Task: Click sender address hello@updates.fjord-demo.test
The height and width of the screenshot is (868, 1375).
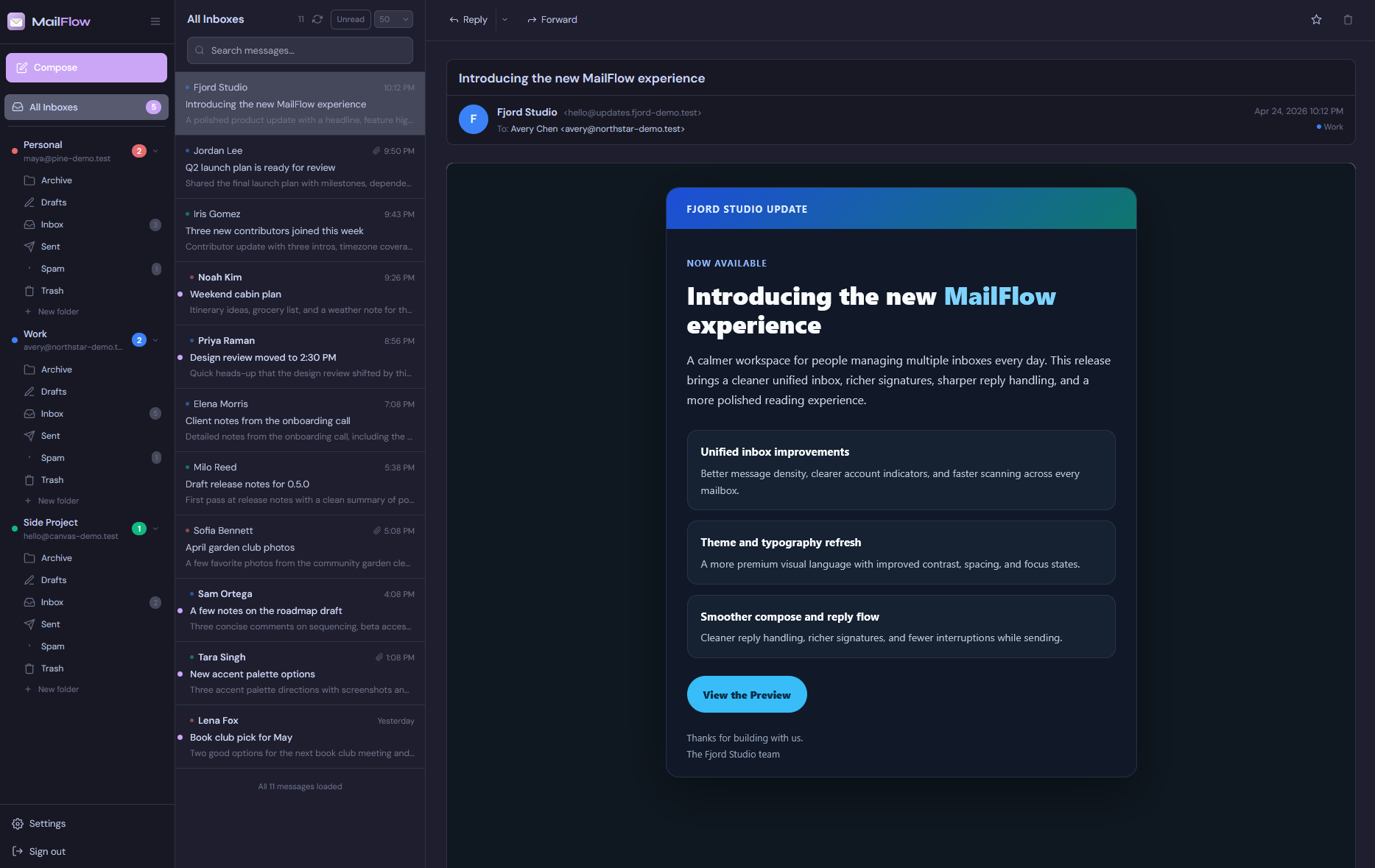Action: coord(633,113)
